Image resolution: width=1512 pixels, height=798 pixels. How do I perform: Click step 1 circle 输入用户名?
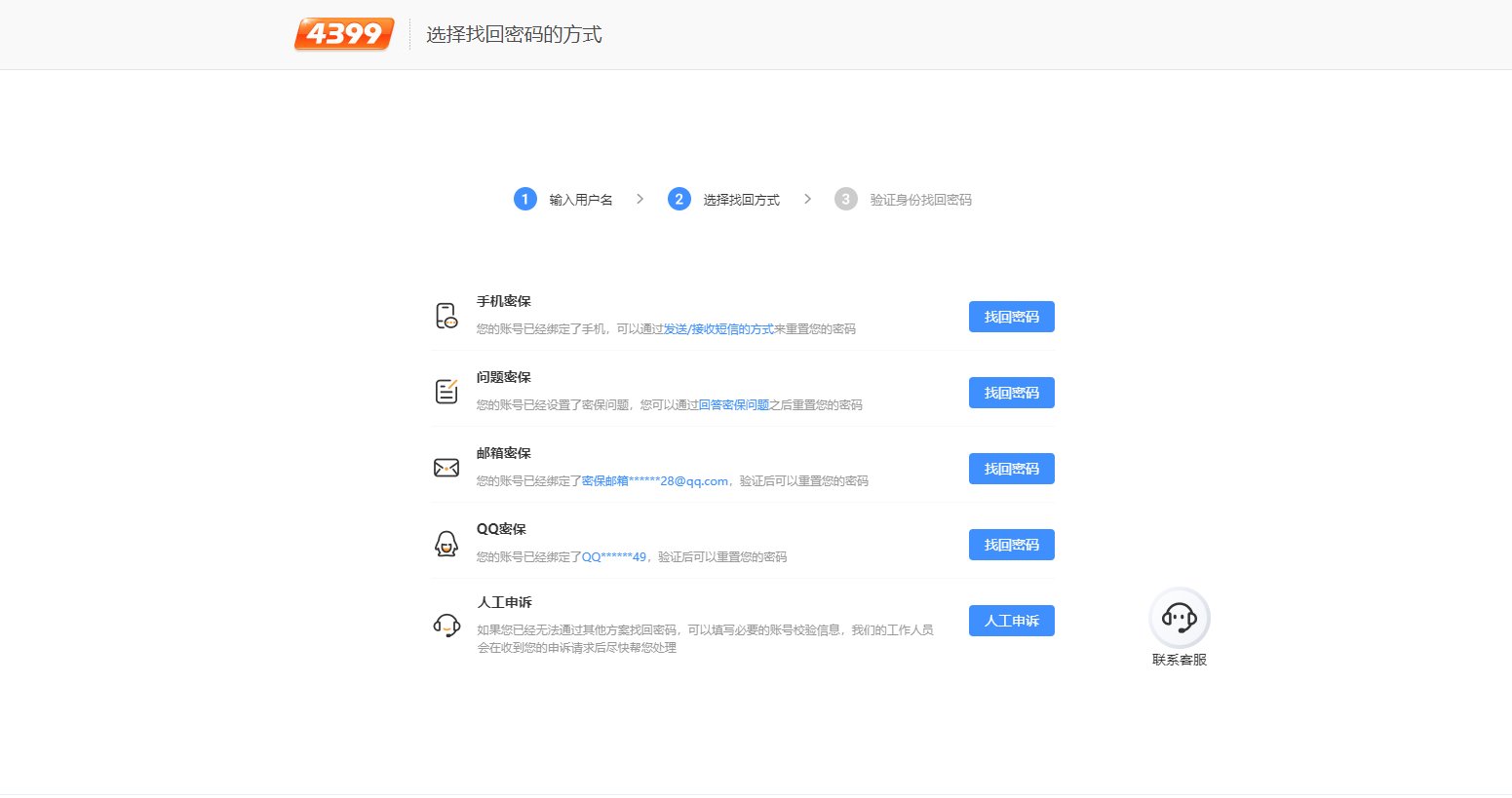[x=524, y=198]
